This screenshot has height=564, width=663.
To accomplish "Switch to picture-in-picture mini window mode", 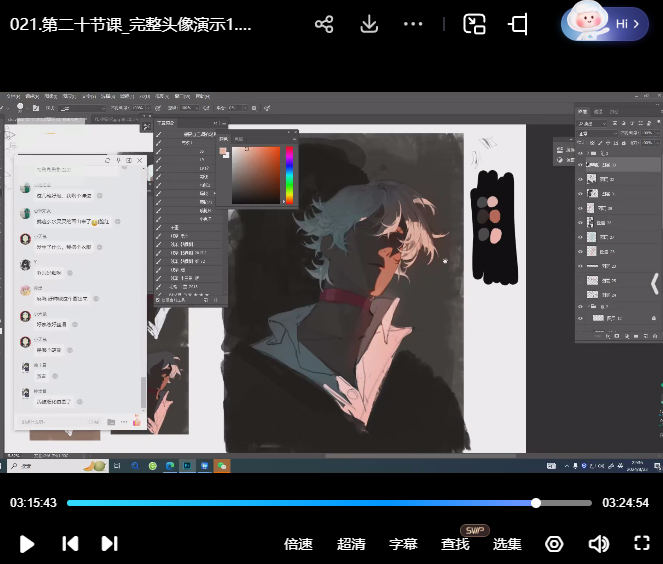I will coord(475,25).
